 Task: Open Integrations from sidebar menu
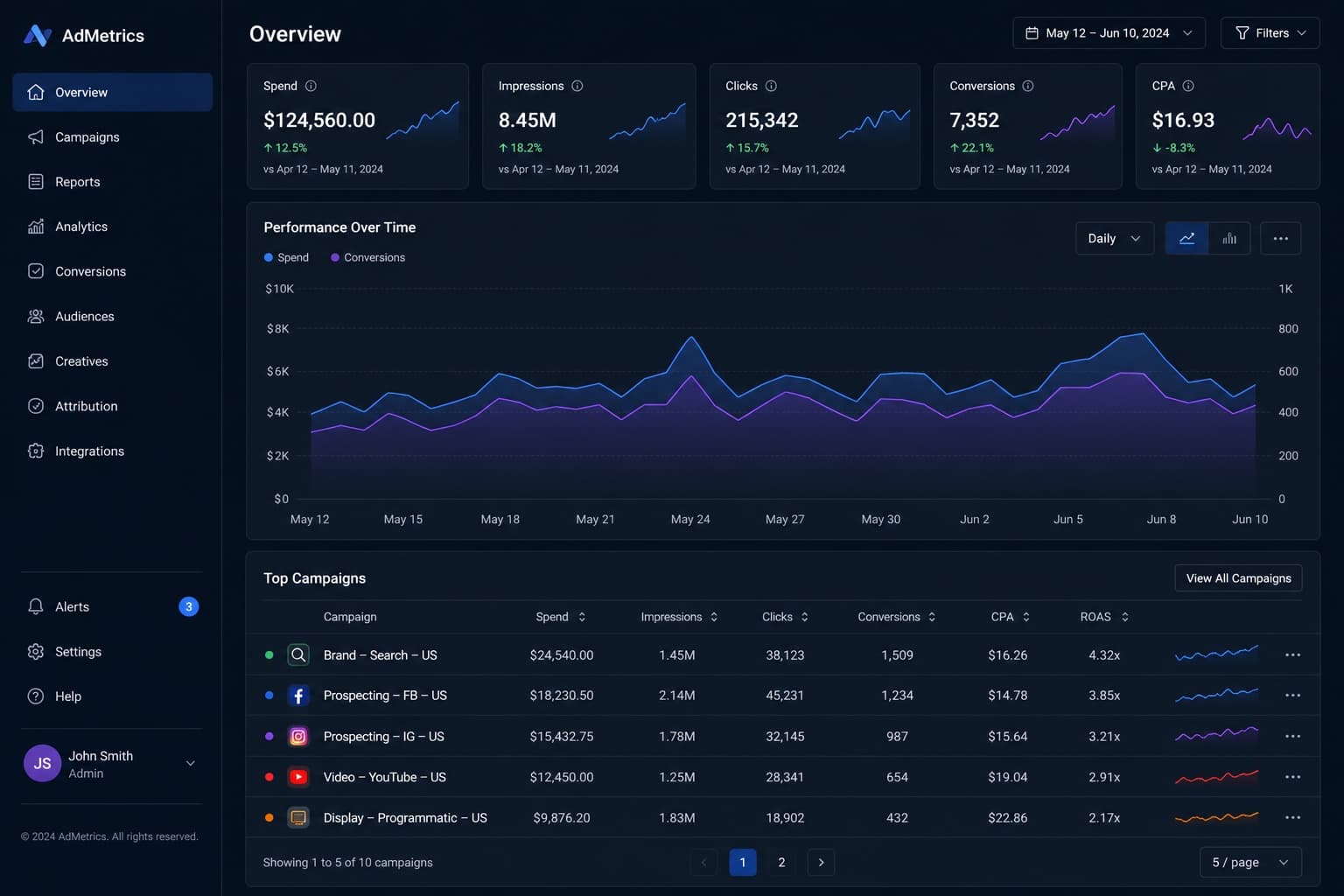click(112, 451)
